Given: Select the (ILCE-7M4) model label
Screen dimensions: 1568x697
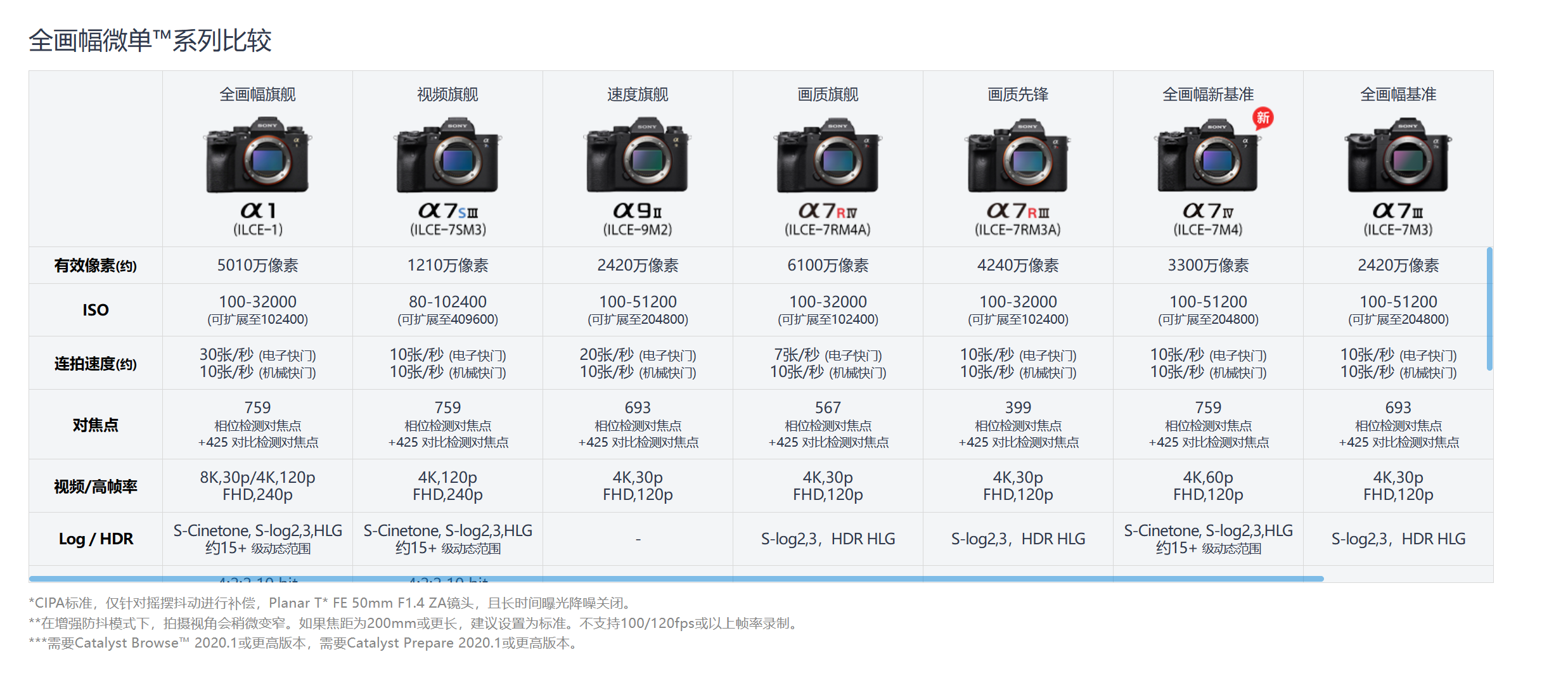Looking at the screenshot, I should (x=1208, y=229).
